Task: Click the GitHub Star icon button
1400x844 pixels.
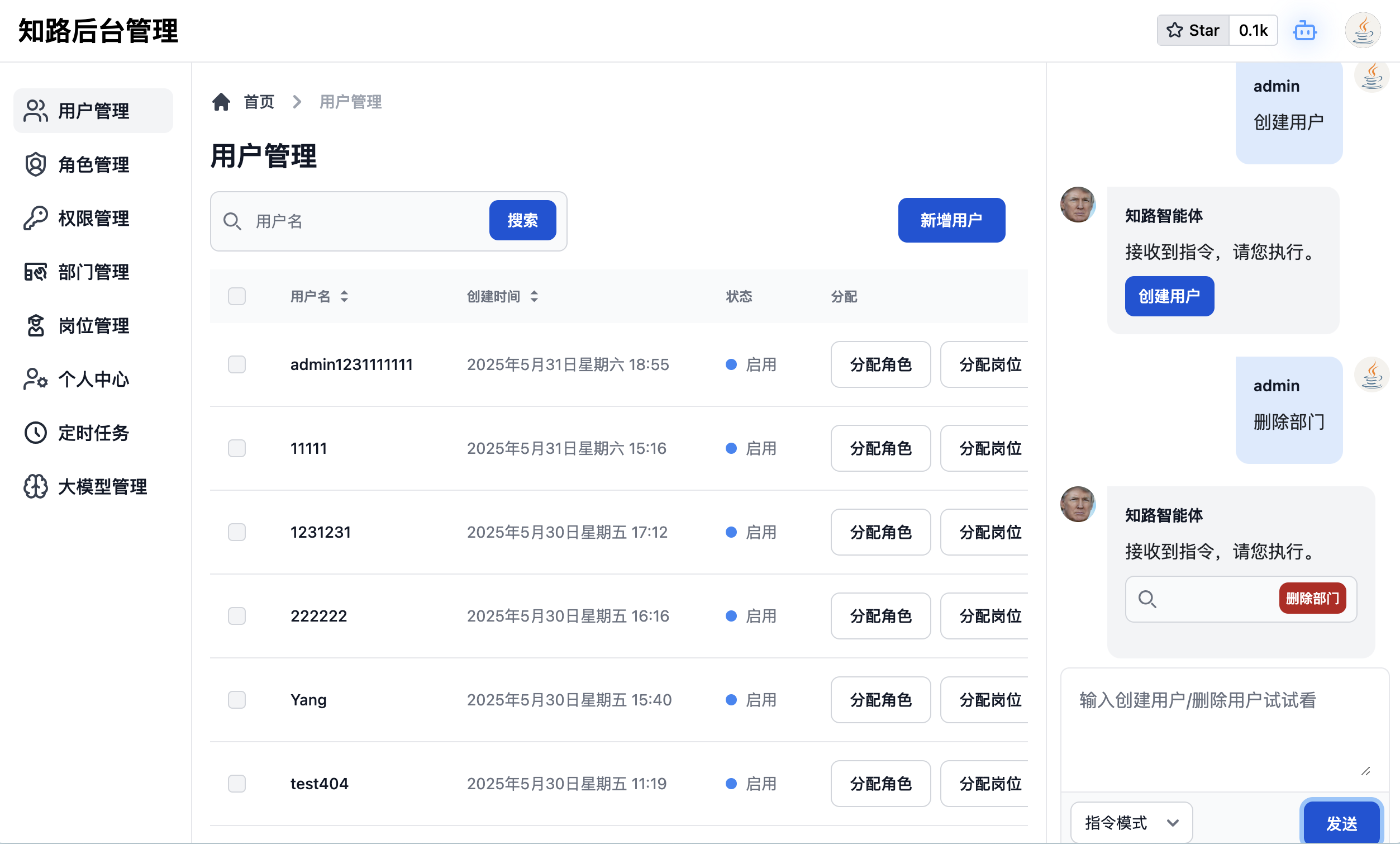Action: coord(1193,30)
